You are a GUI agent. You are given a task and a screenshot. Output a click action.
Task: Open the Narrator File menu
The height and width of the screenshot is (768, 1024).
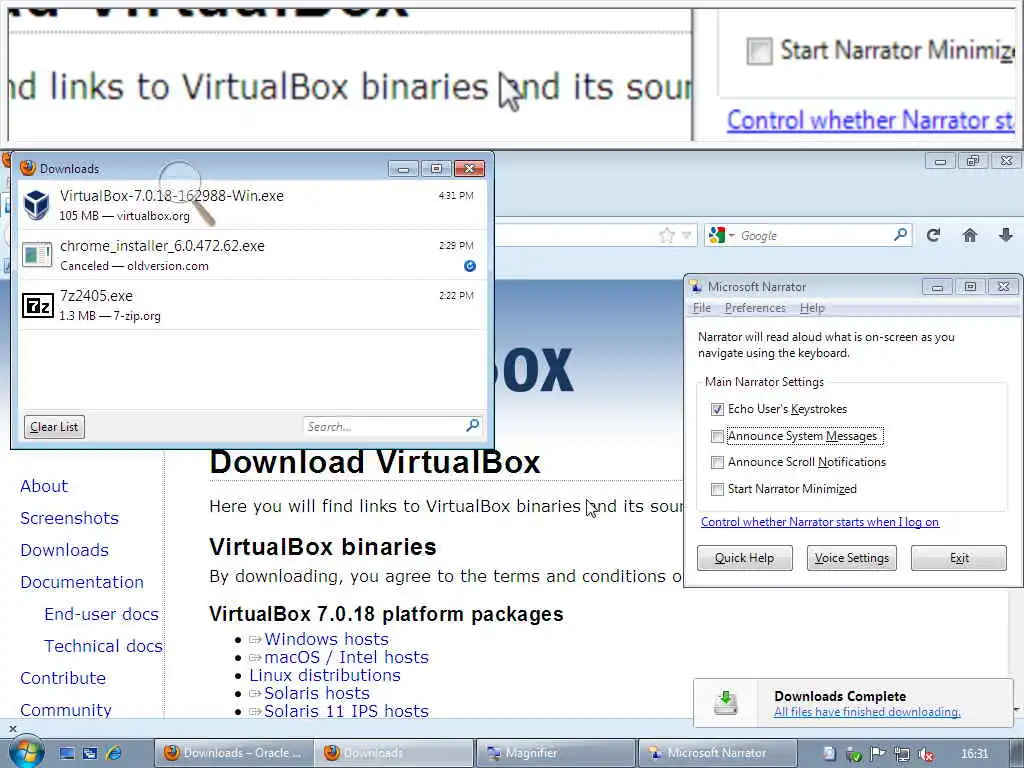(x=702, y=308)
